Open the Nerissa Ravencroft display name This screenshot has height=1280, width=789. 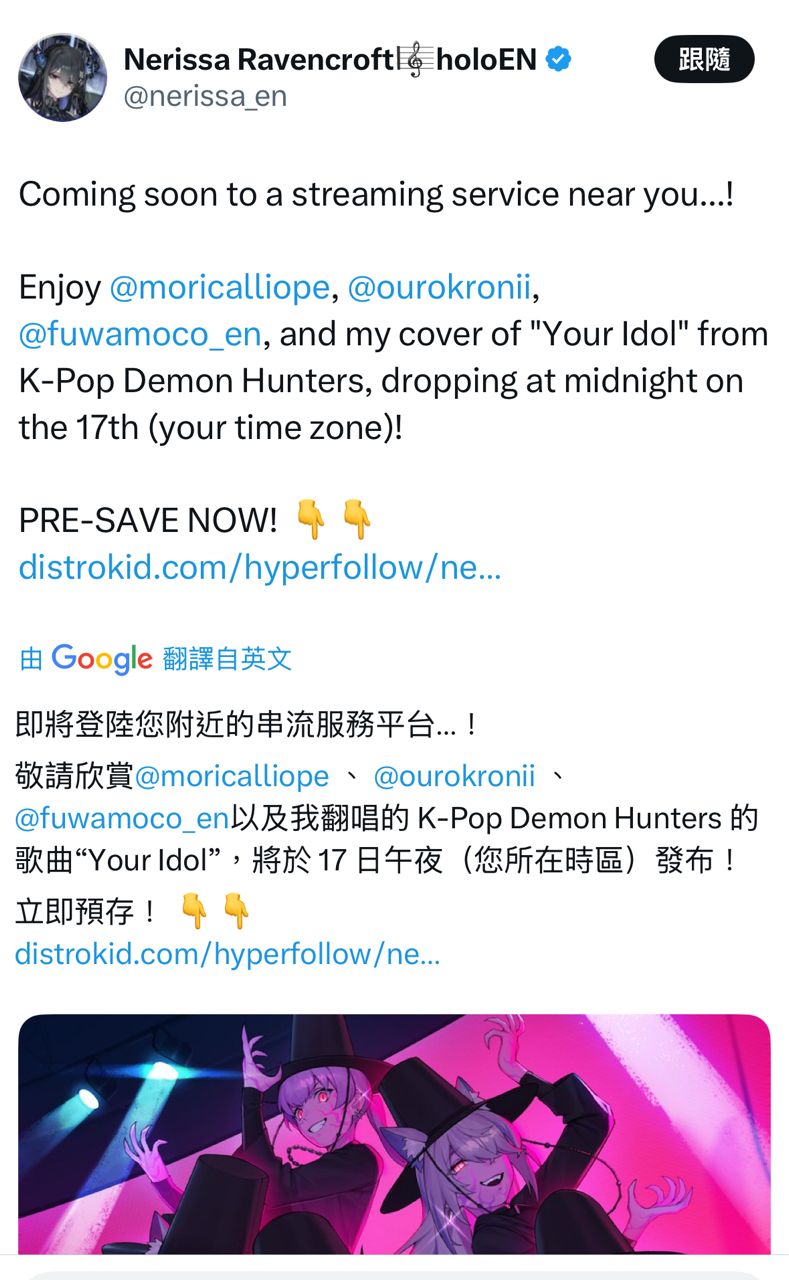pos(259,60)
